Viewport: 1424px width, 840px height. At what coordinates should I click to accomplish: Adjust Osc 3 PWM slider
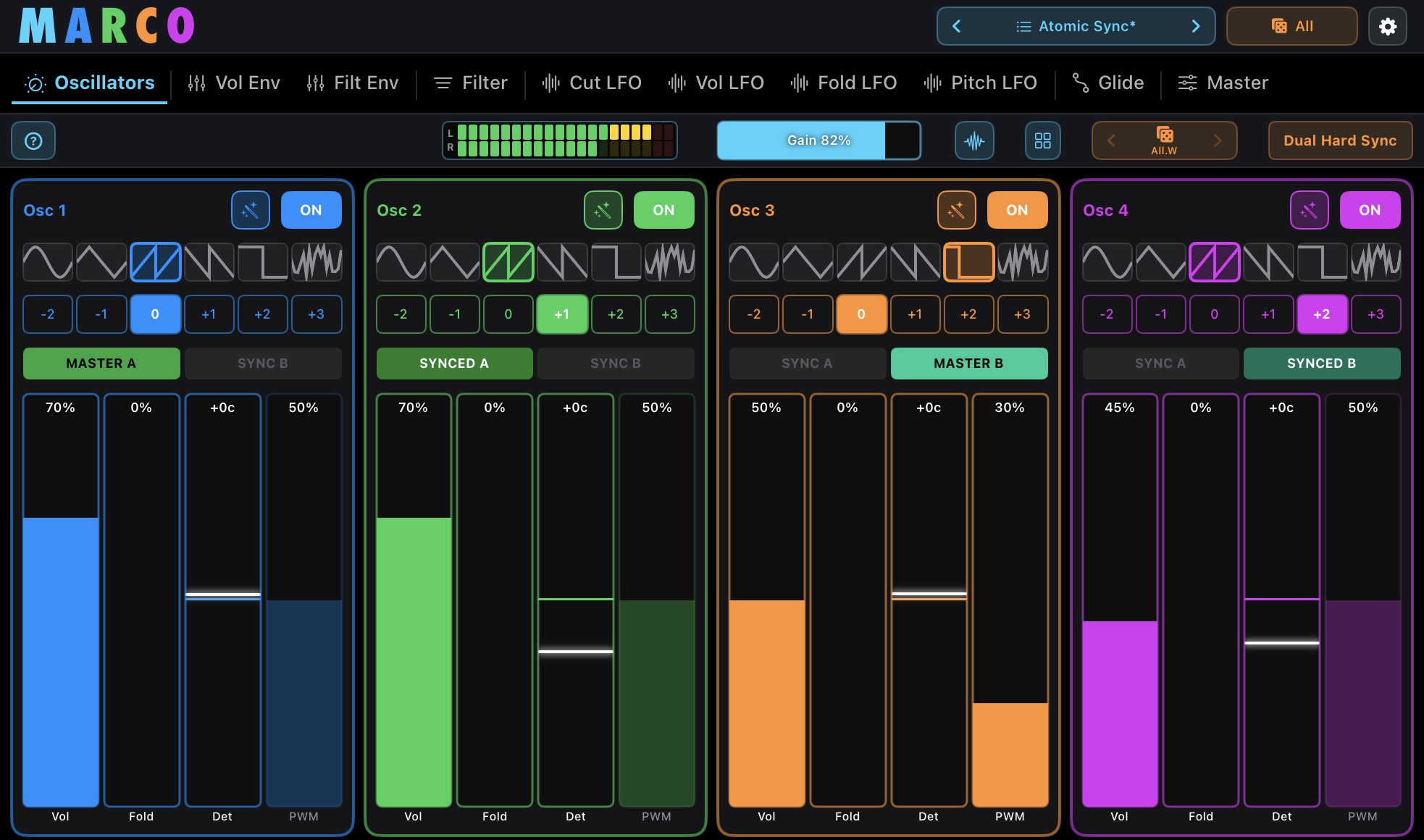(1010, 600)
